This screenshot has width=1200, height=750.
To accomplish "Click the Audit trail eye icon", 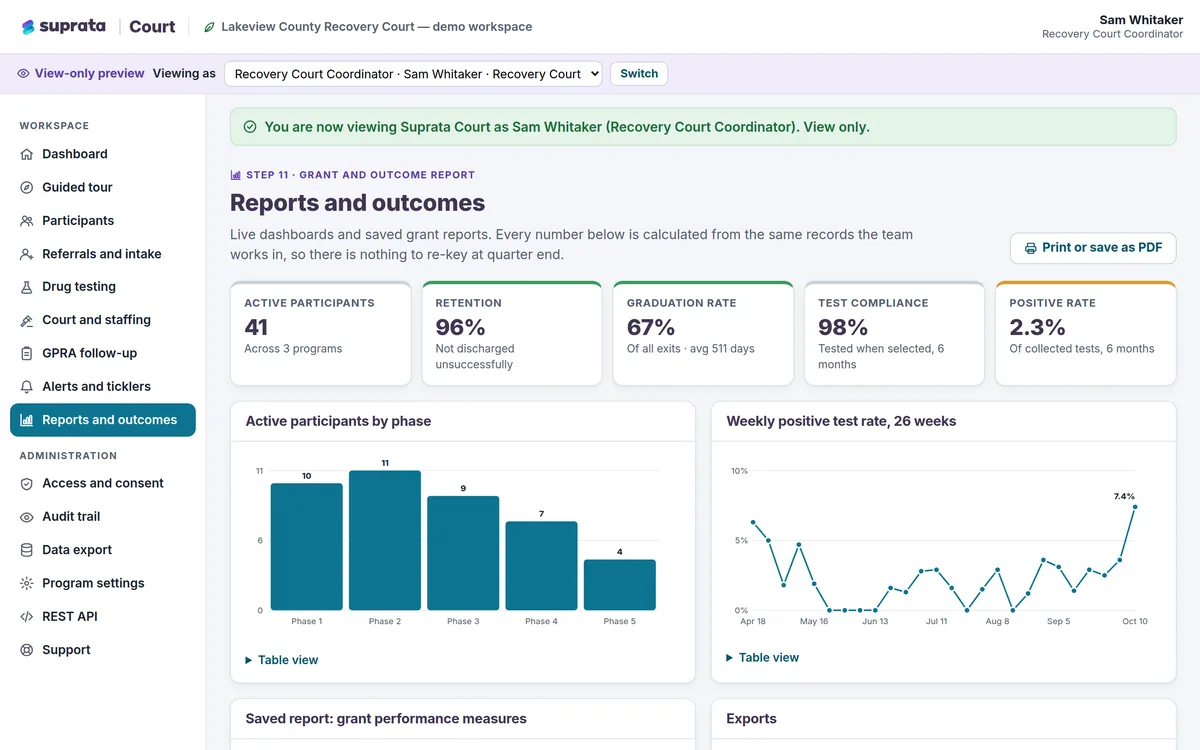I will [x=27, y=517].
